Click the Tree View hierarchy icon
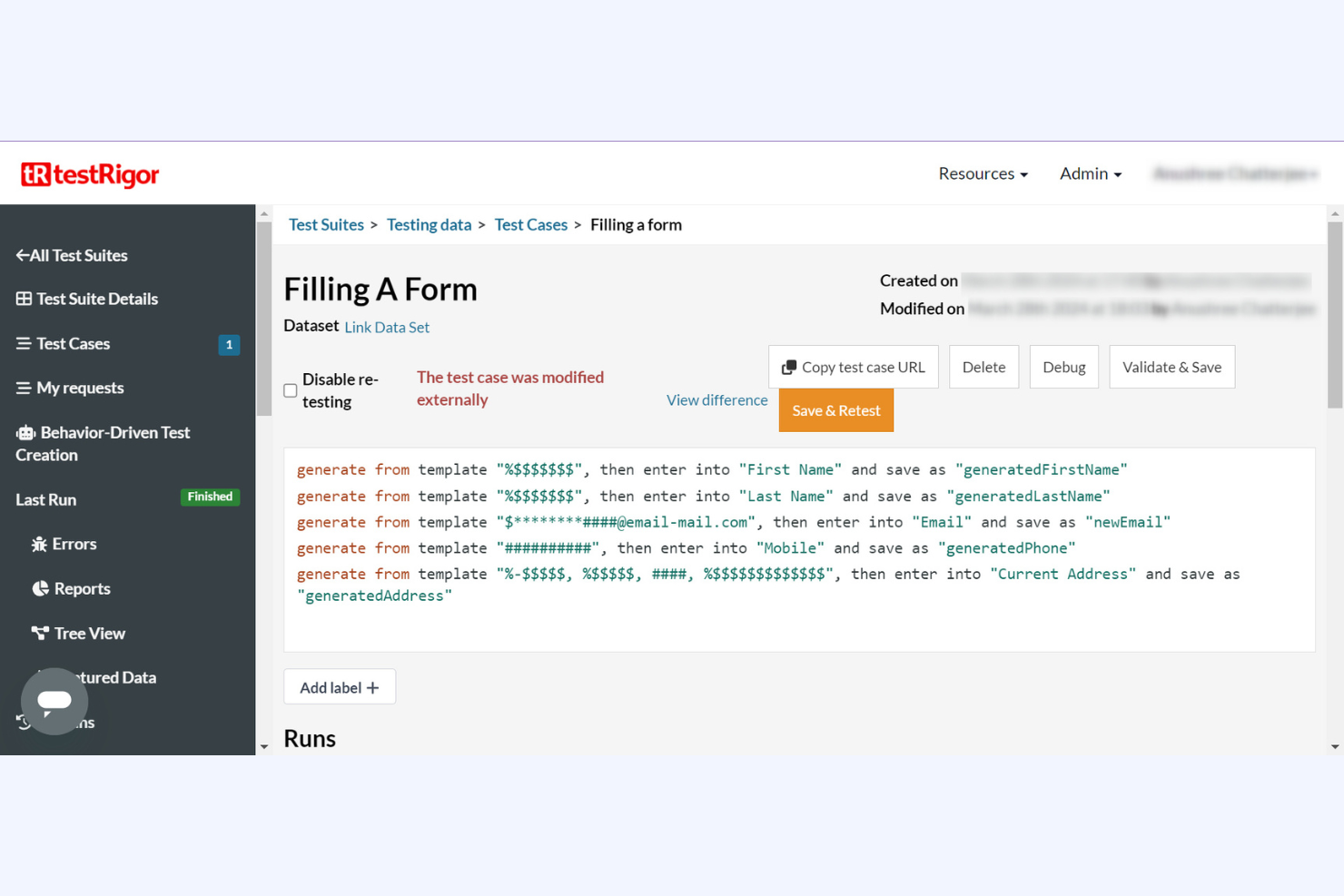 click(x=40, y=634)
